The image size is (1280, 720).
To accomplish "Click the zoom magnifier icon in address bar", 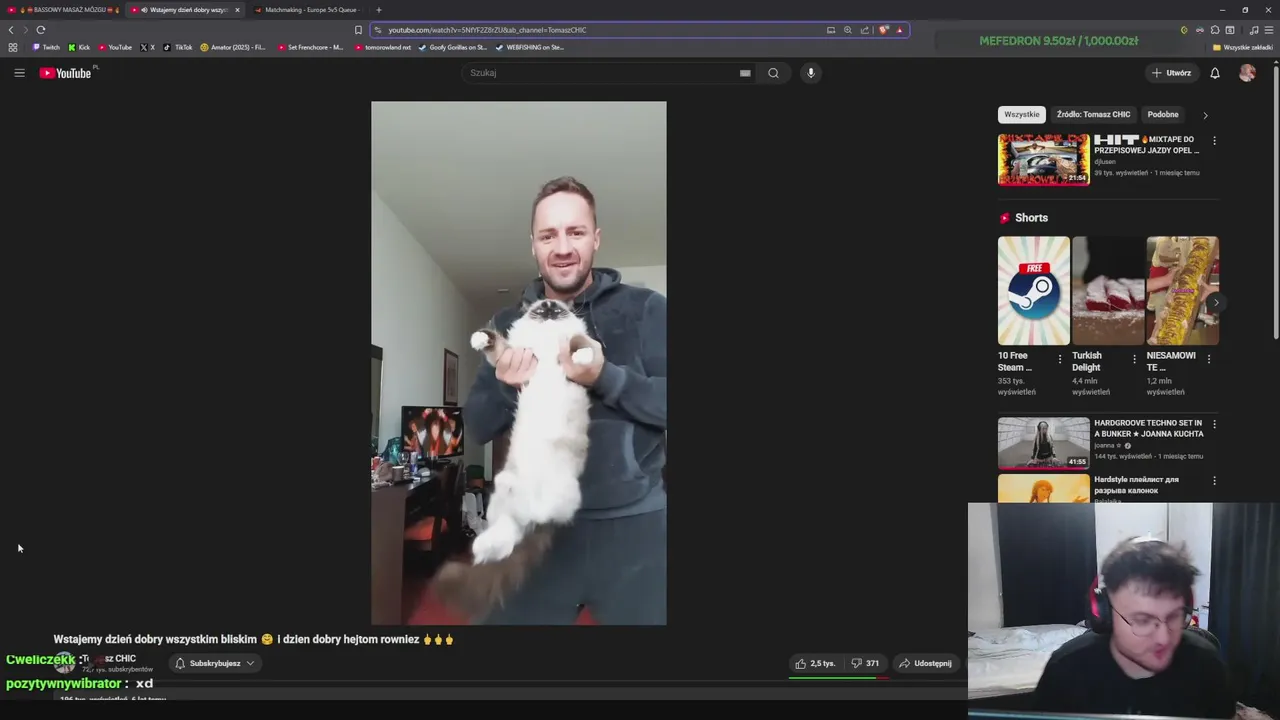I will pyautogui.click(x=848, y=30).
